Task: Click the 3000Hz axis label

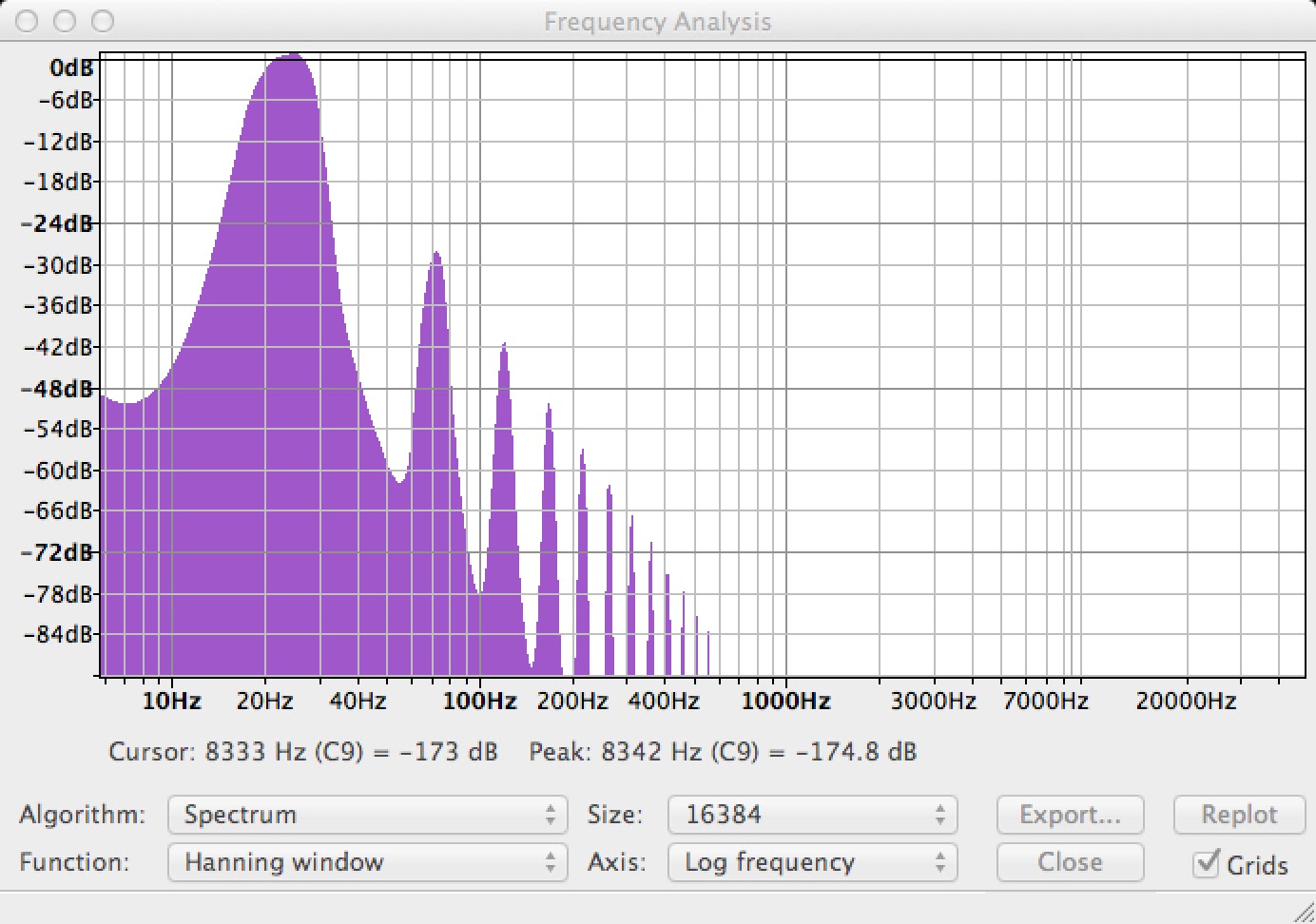Action: tap(933, 702)
